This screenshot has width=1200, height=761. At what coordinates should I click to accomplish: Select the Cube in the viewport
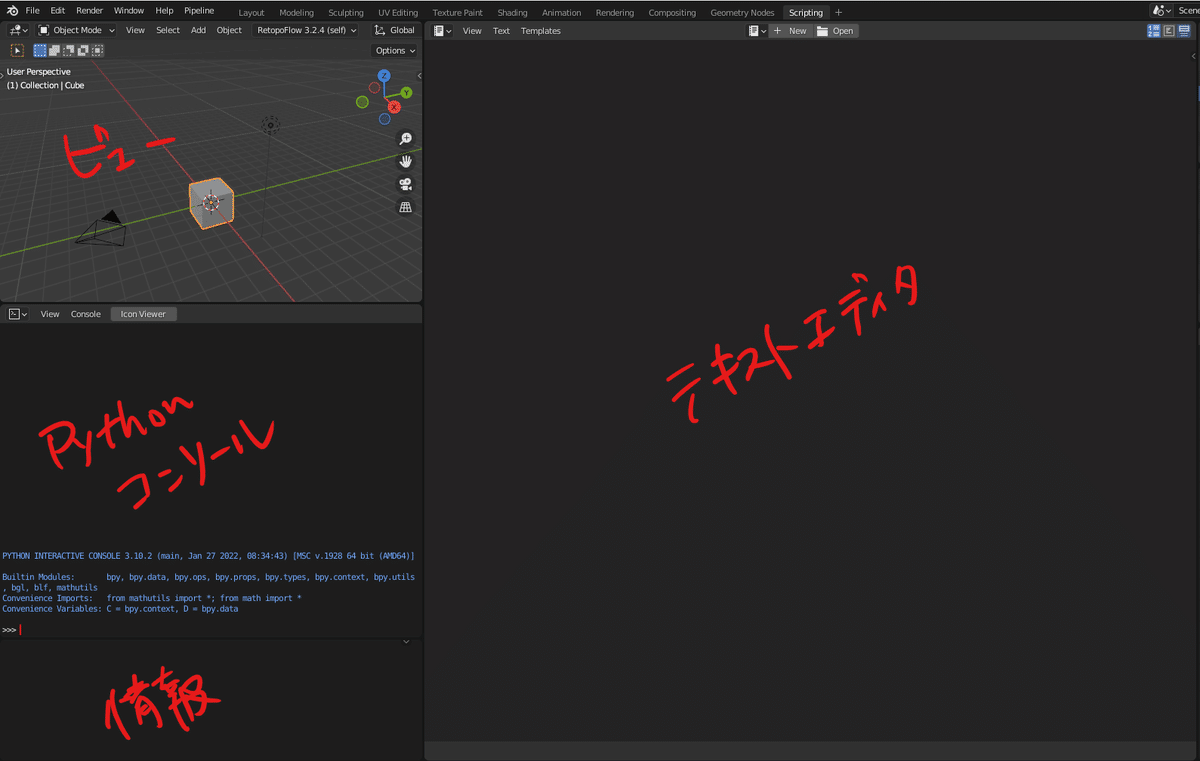coord(211,203)
